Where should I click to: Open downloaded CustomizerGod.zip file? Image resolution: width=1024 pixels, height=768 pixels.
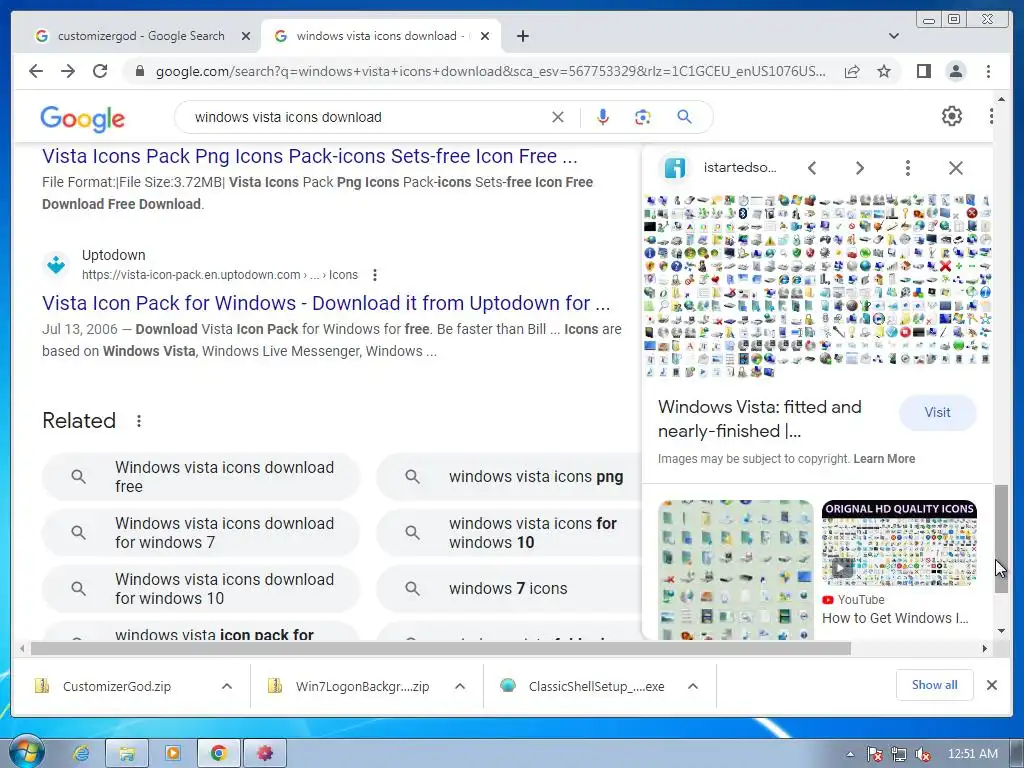116,686
